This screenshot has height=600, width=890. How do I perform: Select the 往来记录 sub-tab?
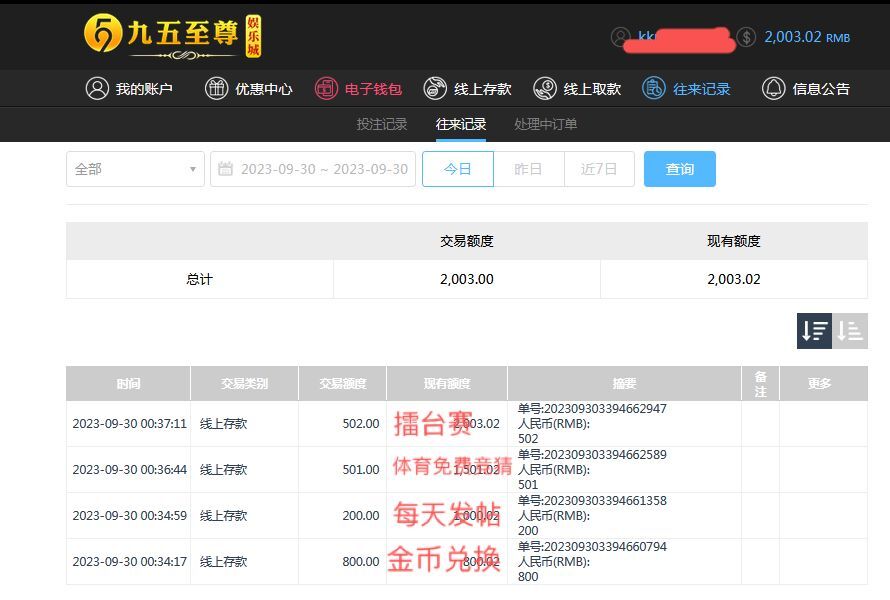(x=461, y=124)
